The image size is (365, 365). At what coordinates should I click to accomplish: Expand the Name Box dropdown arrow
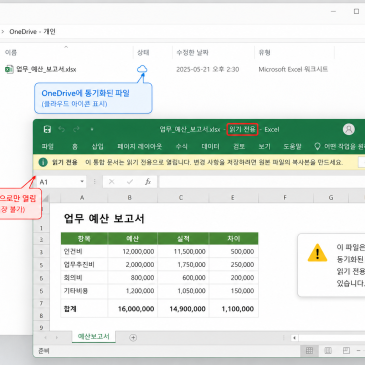click(82, 182)
